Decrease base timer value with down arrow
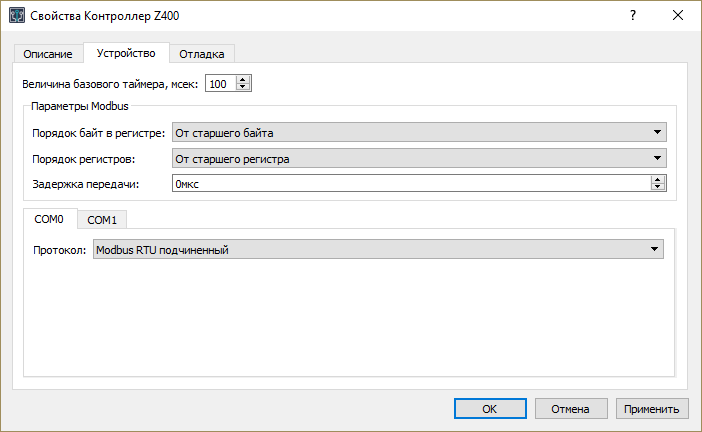 tap(243, 88)
